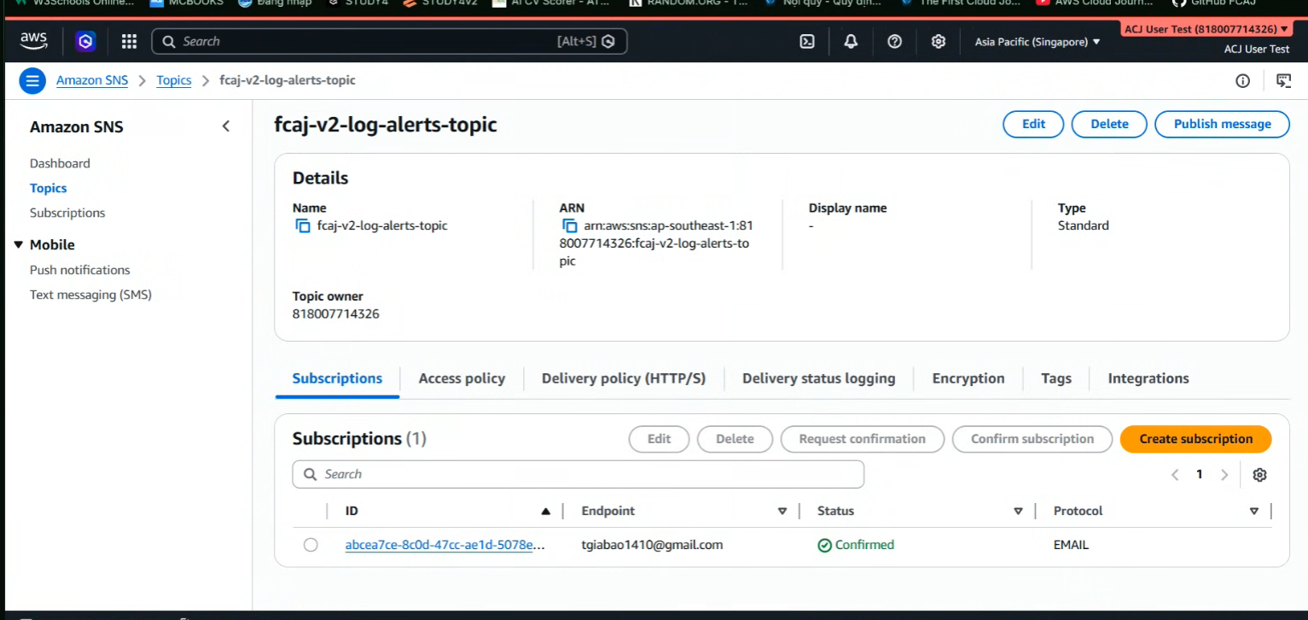Image resolution: width=1308 pixels, height=620 pixels.
Task: Go to Topics in the side navigation
Action: coord(48,188)
